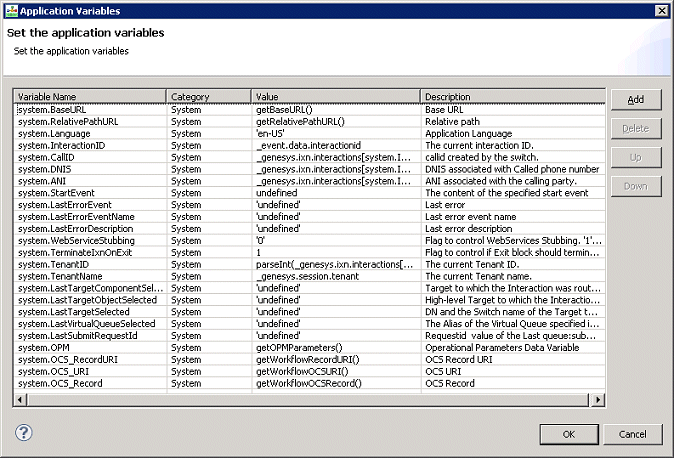Click the Category column header
The image size is (674, 458).
pos(209,97)
